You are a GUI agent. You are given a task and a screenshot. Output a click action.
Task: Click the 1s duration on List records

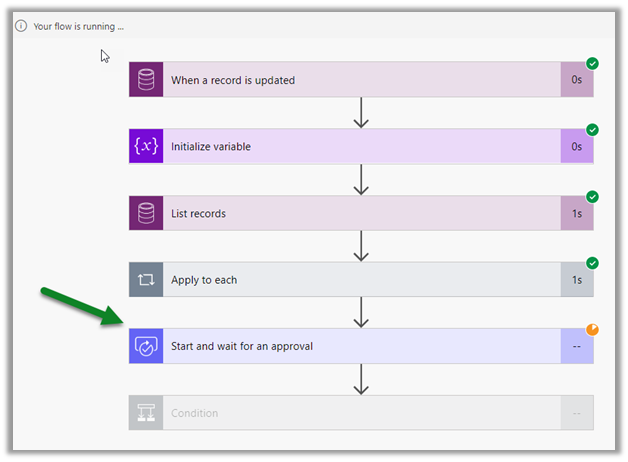point(577,214)
